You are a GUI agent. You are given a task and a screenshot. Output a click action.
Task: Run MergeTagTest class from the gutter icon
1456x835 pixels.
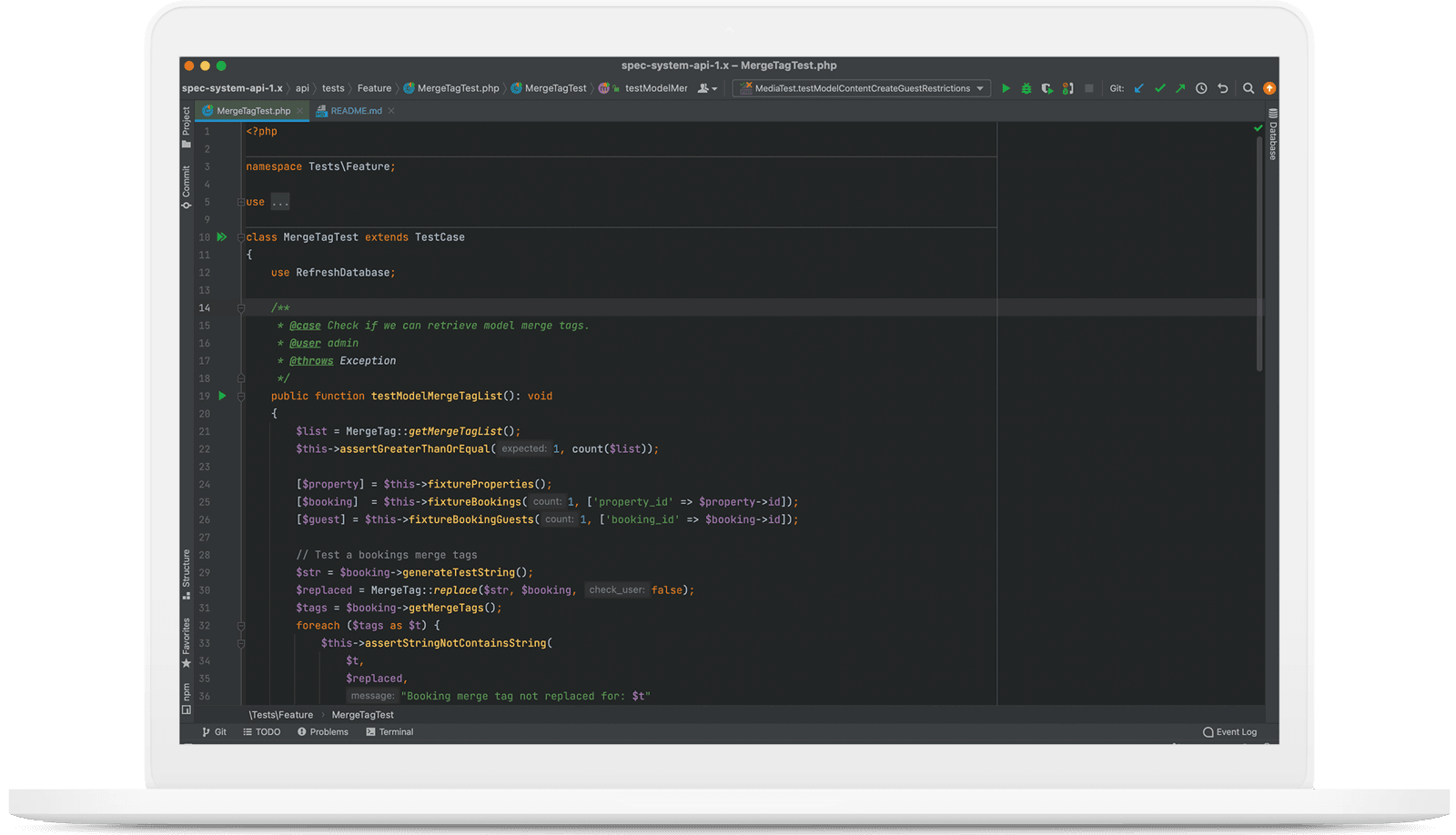click(222, 236)
